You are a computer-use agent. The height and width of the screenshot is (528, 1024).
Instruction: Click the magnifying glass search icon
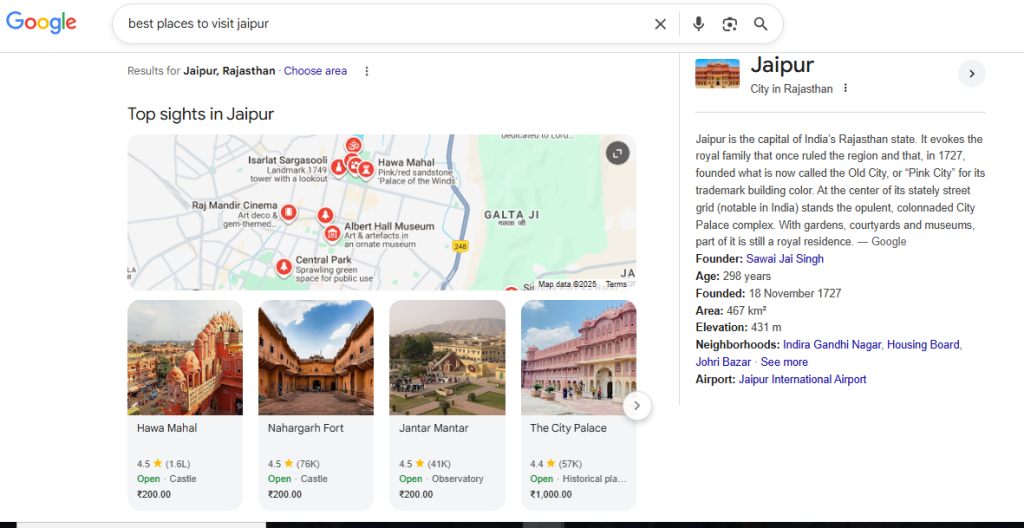point(761,24)
